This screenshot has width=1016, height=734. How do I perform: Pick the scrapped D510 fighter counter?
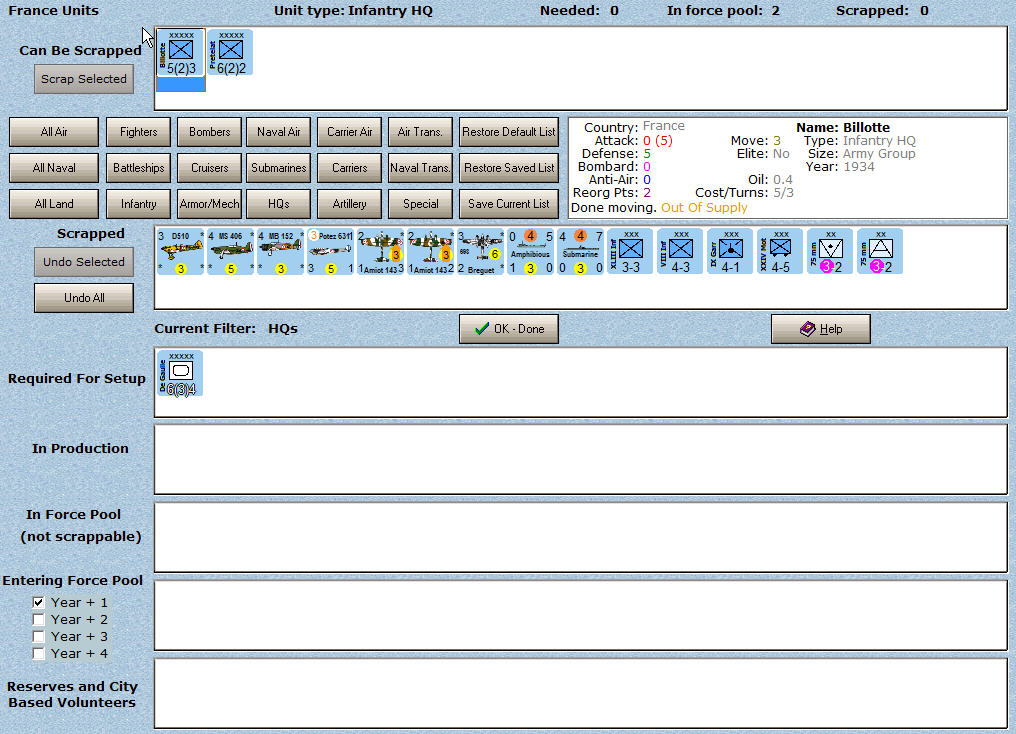point(181,251)
